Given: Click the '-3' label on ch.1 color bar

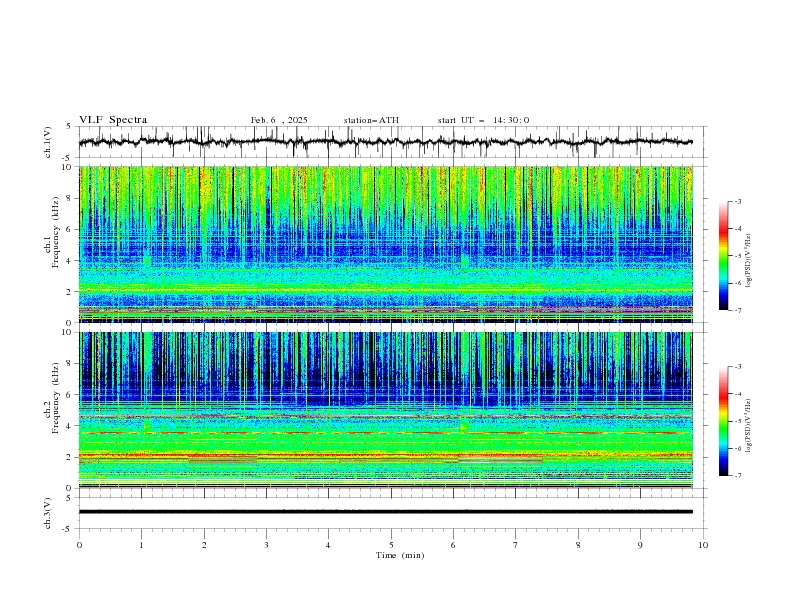Looking at the screenshot, I should coord(737,201).
